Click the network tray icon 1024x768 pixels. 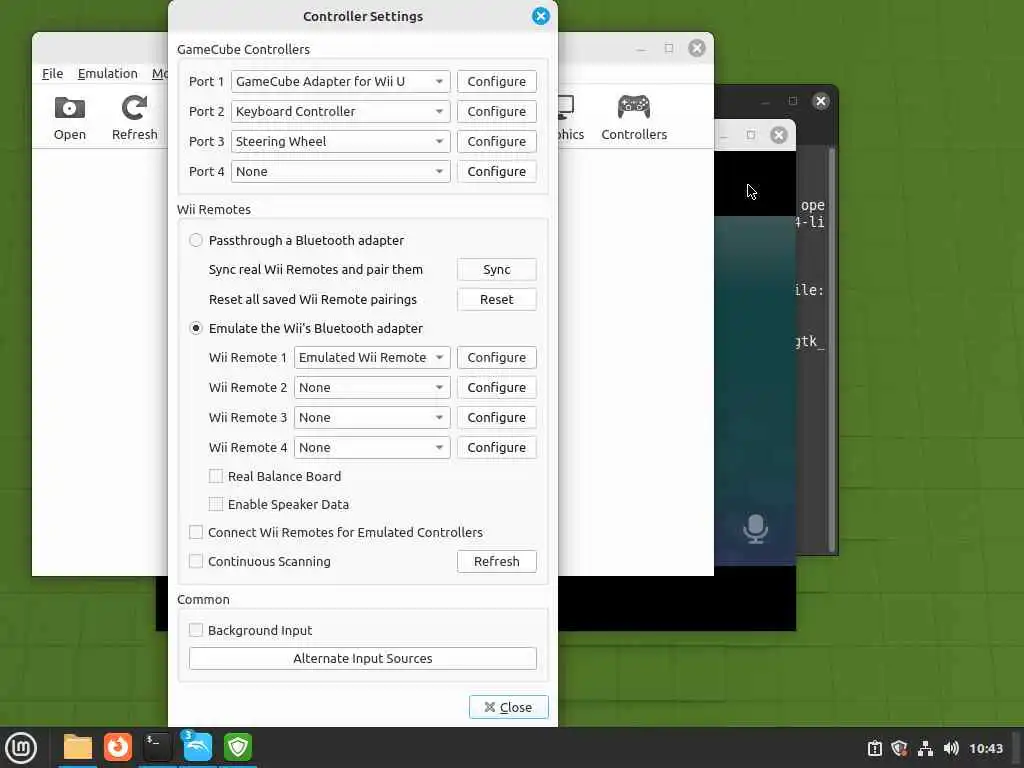pos(925,748)
